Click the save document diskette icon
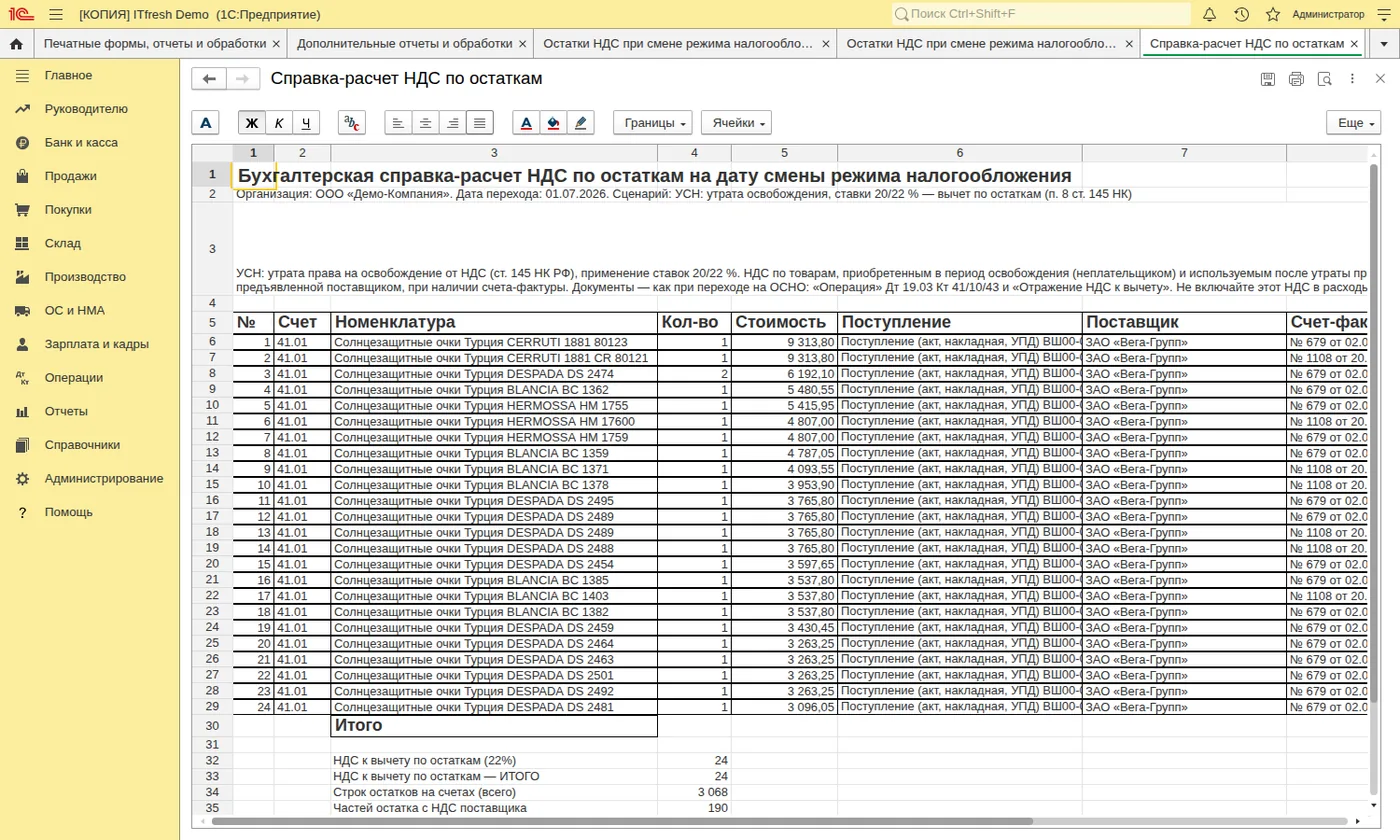The height and width of the screenshot is (840, 1400). 1268,79
